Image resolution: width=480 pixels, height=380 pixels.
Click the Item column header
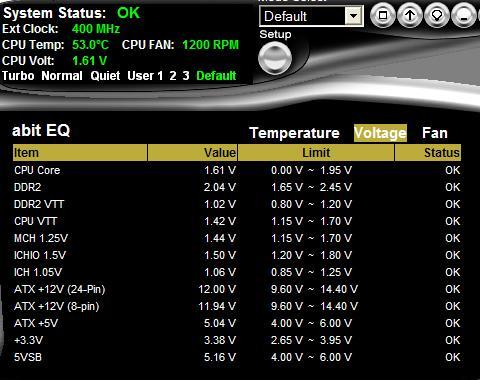pyautogui.click(x=80, y=153)
